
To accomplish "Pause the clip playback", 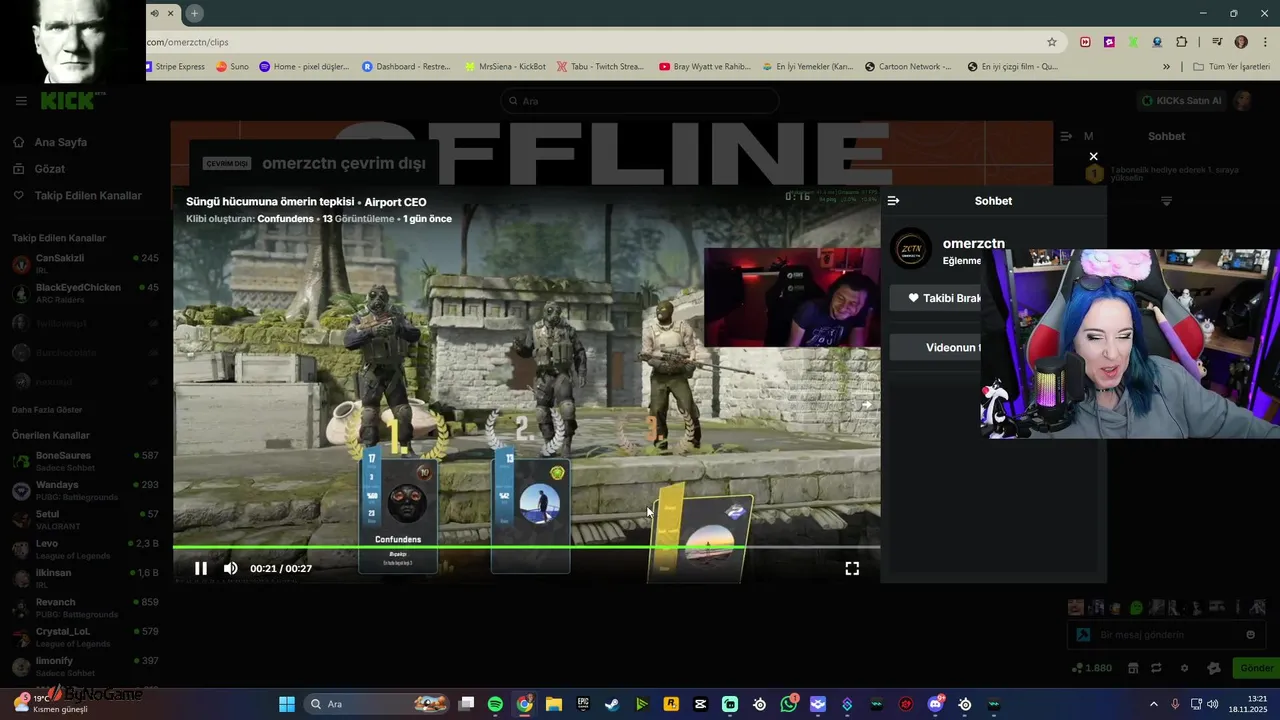I will click(x=201, y=568).
